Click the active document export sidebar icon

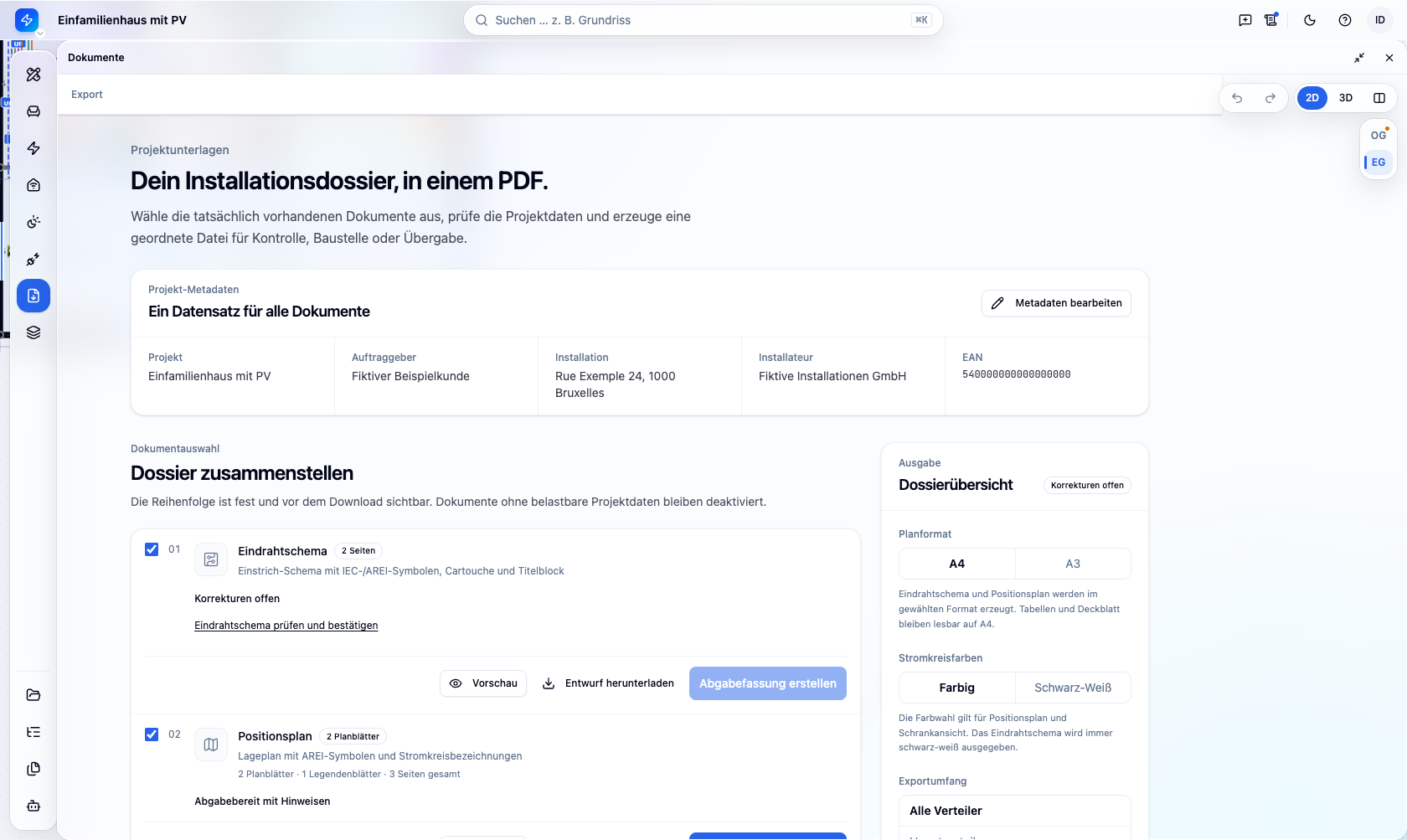[33, 296]
